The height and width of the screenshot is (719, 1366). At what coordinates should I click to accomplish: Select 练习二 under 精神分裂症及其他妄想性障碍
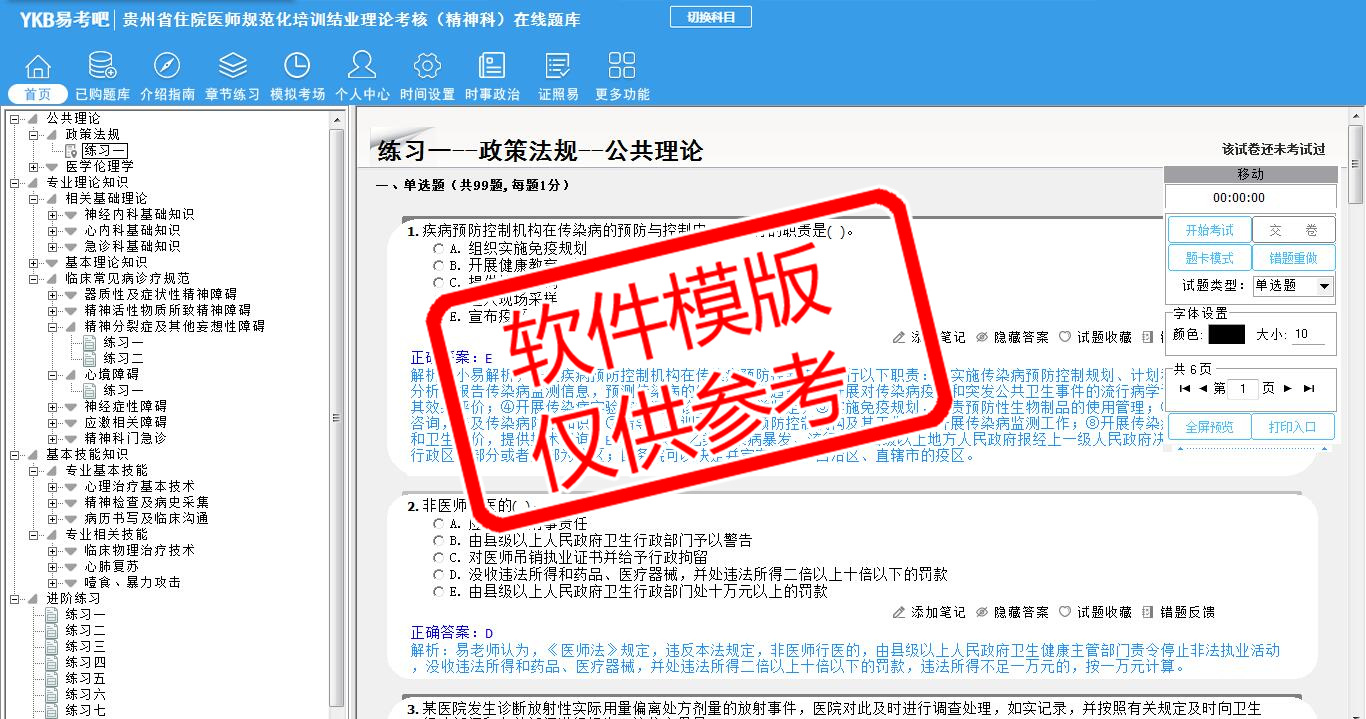(x=123, y=358)
